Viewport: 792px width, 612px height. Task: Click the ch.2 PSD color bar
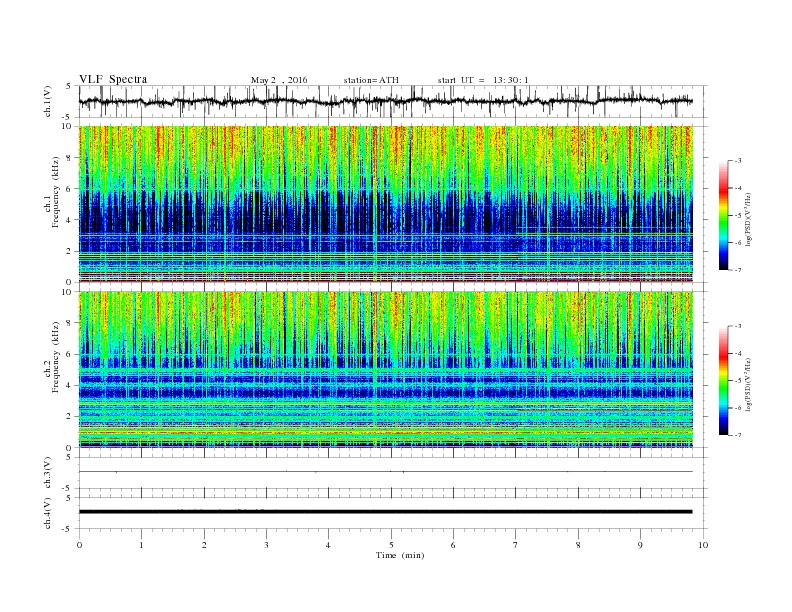[723, 380]
